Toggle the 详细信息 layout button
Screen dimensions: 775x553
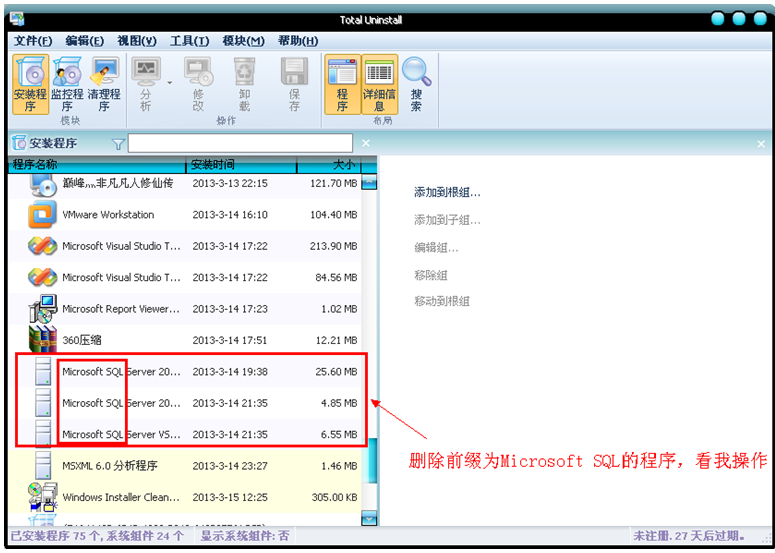(379, 85)
